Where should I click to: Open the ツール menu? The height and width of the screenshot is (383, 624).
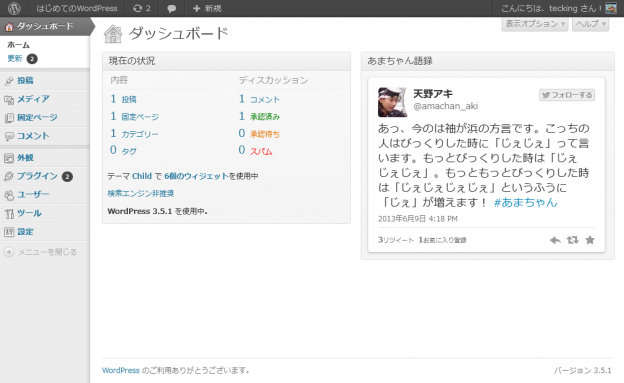[x=29, y=213]
